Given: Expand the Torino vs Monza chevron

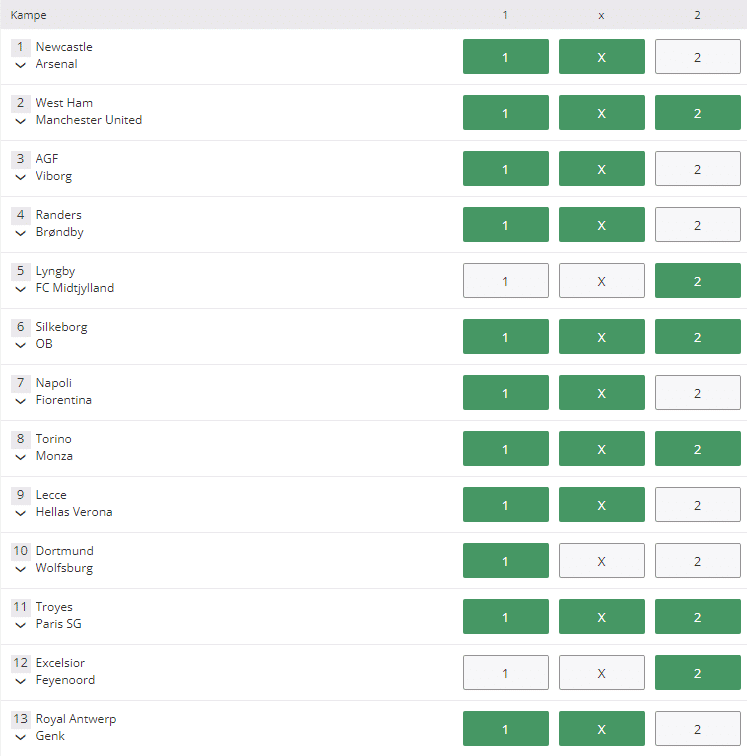Looking at the screenshot, I should point(20,457).
